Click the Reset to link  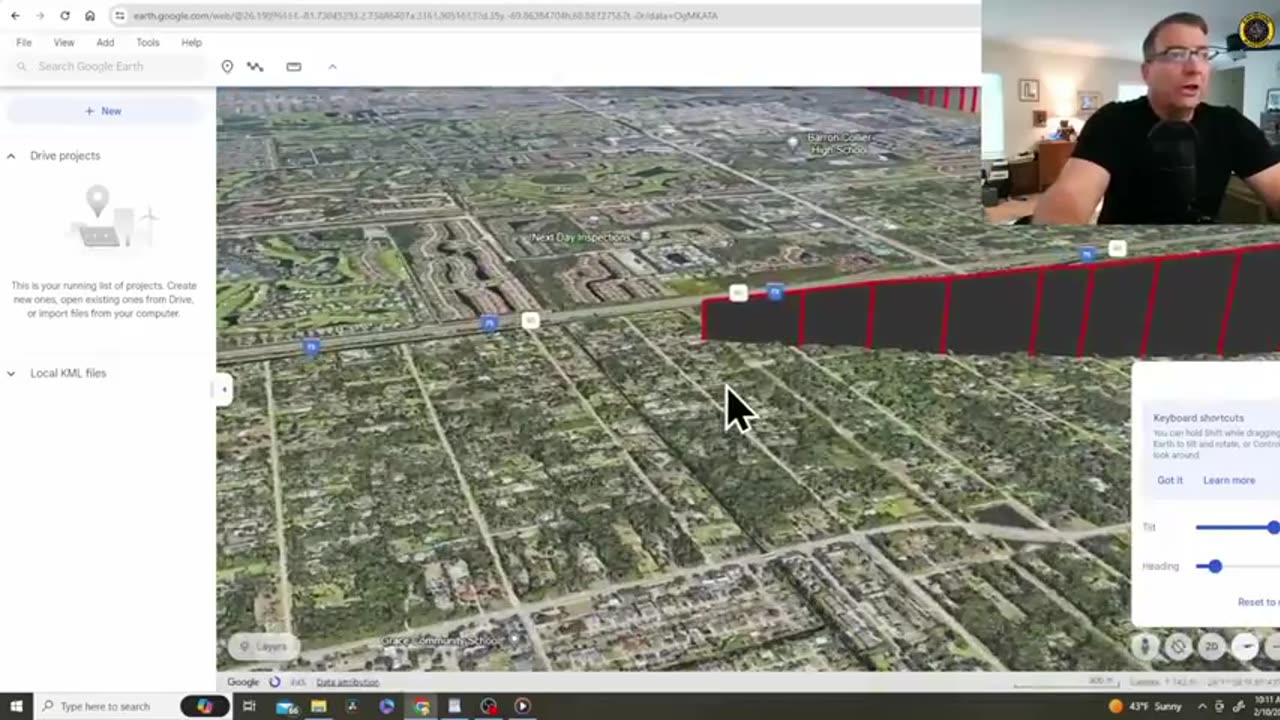pos(1258,602)
